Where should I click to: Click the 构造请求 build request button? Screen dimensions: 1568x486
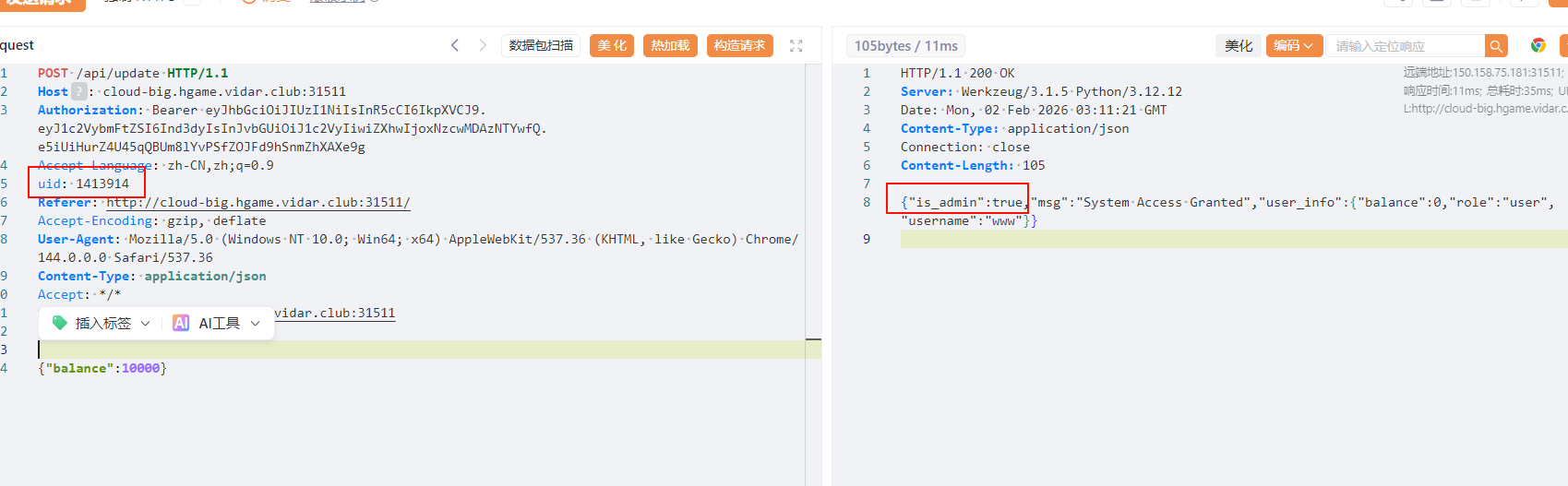point(739,45)
